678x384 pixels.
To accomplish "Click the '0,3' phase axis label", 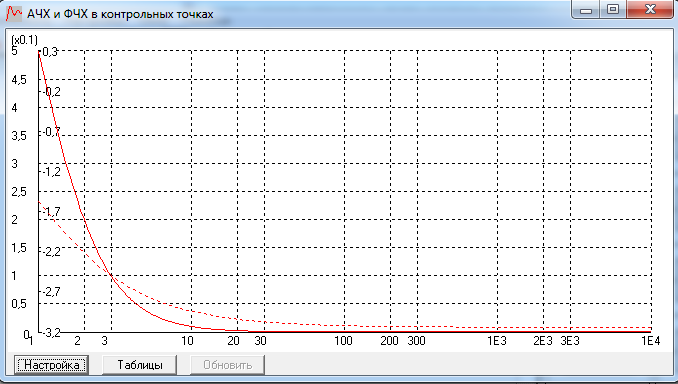I will [x=50, y=52].
